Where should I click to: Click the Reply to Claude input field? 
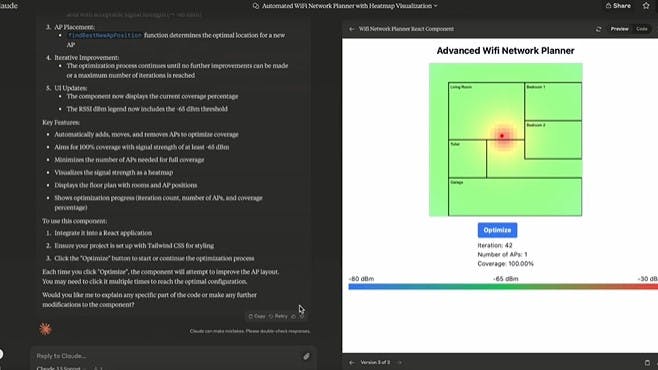[x=168, y=356]
